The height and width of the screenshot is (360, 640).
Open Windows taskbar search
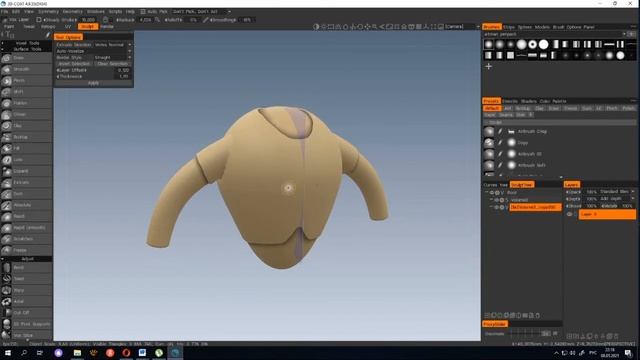[x=24, y=353]
